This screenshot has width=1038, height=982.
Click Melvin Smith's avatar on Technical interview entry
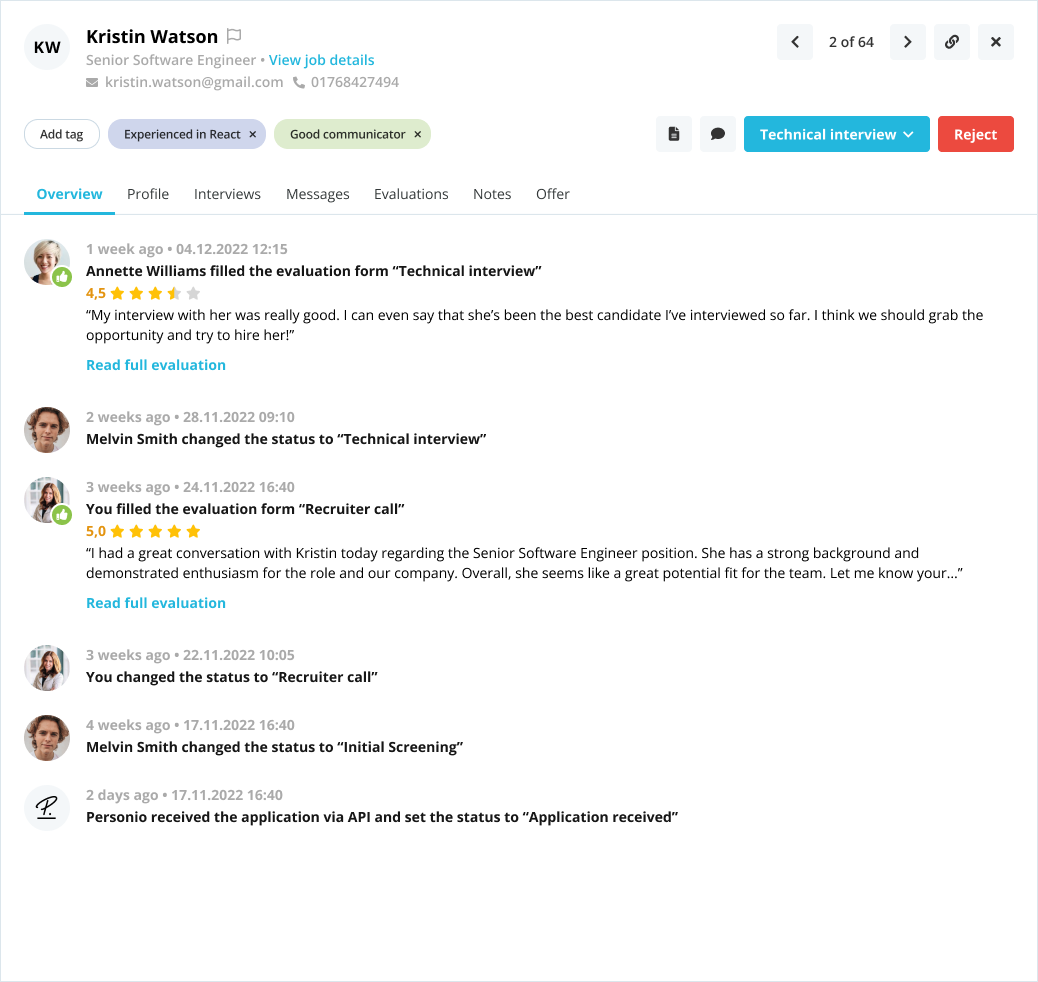click(x=47, y=430)
